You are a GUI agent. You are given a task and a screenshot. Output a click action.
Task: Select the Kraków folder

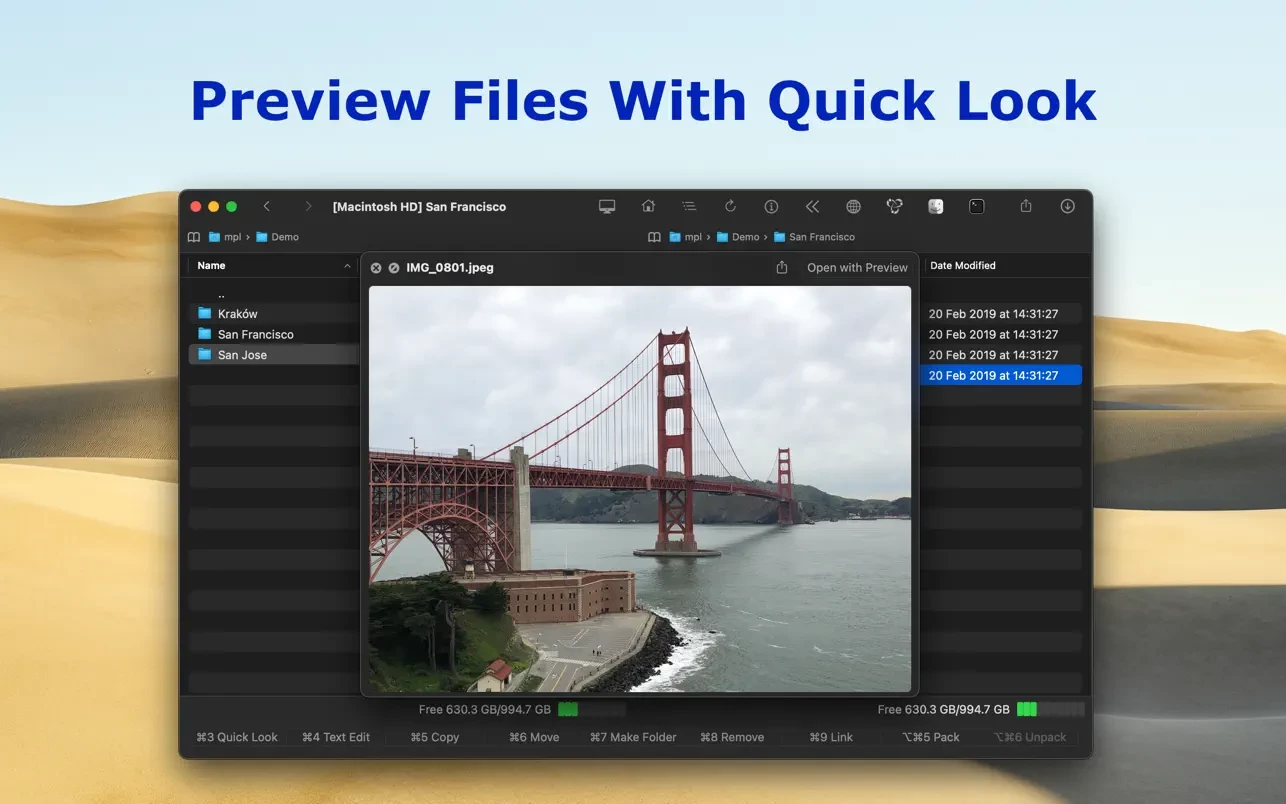coord(238,314)
